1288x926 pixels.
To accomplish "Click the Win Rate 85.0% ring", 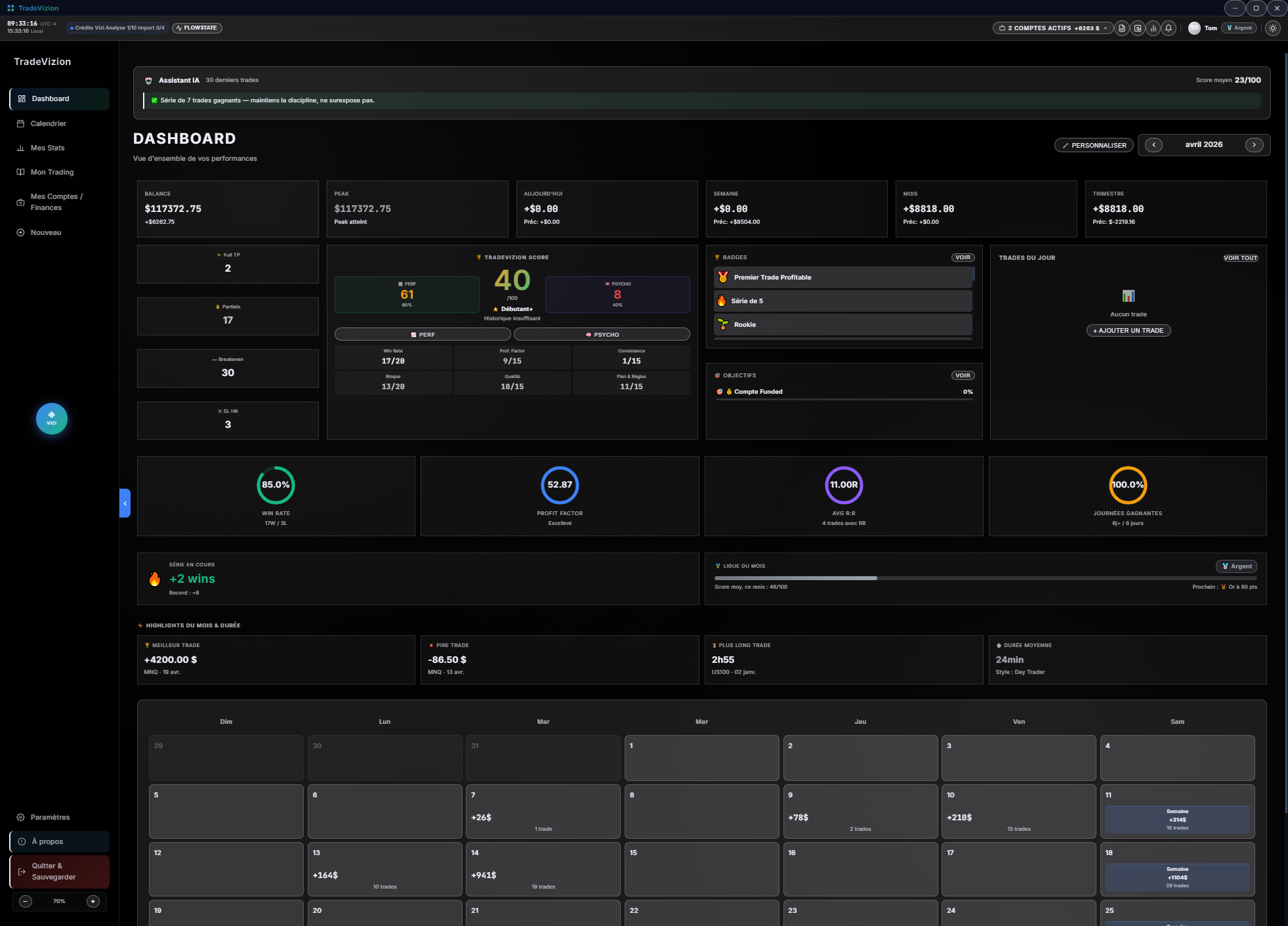I will [276, 485].
